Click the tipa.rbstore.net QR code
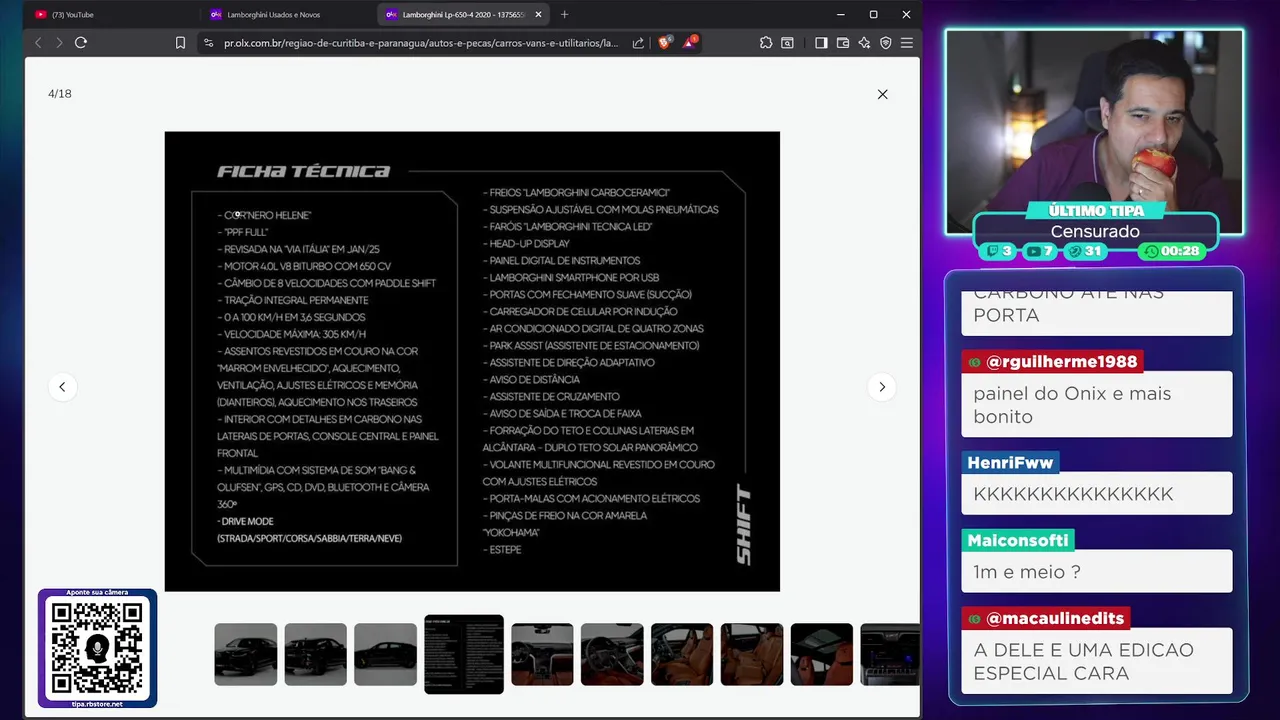1280x720 pixels. [97, 649]
